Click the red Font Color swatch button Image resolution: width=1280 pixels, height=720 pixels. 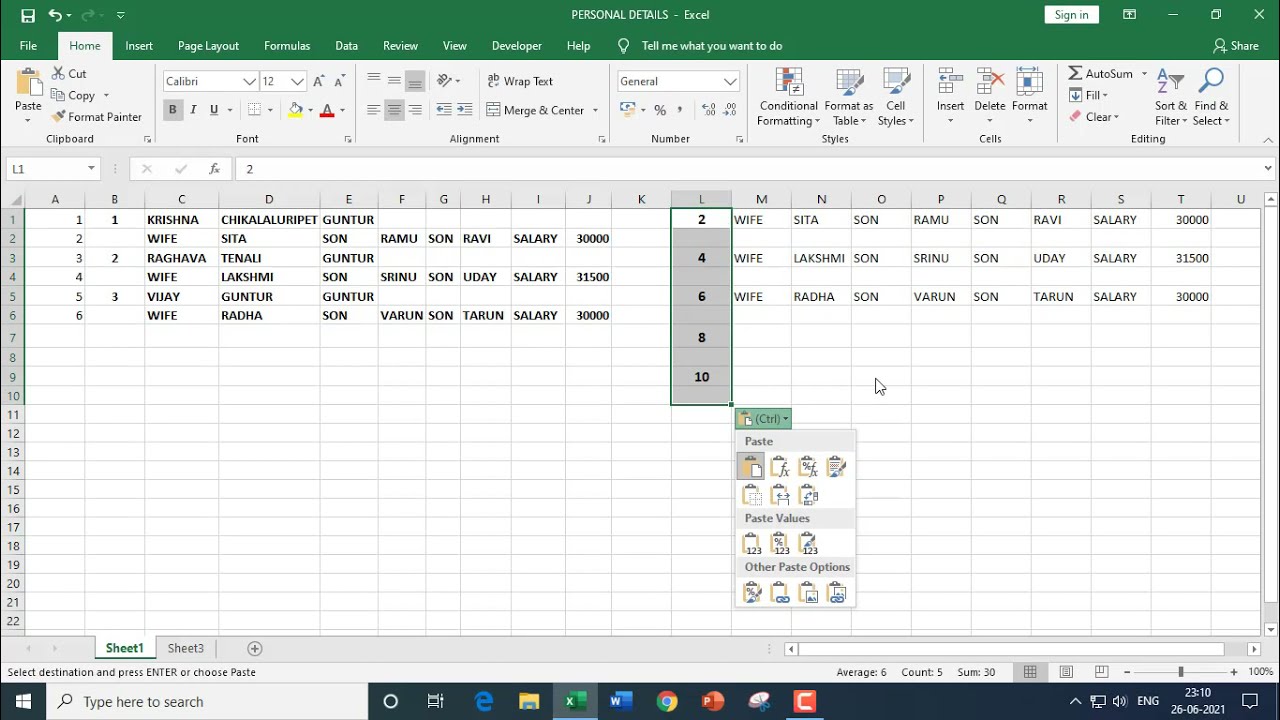(327, 110)
